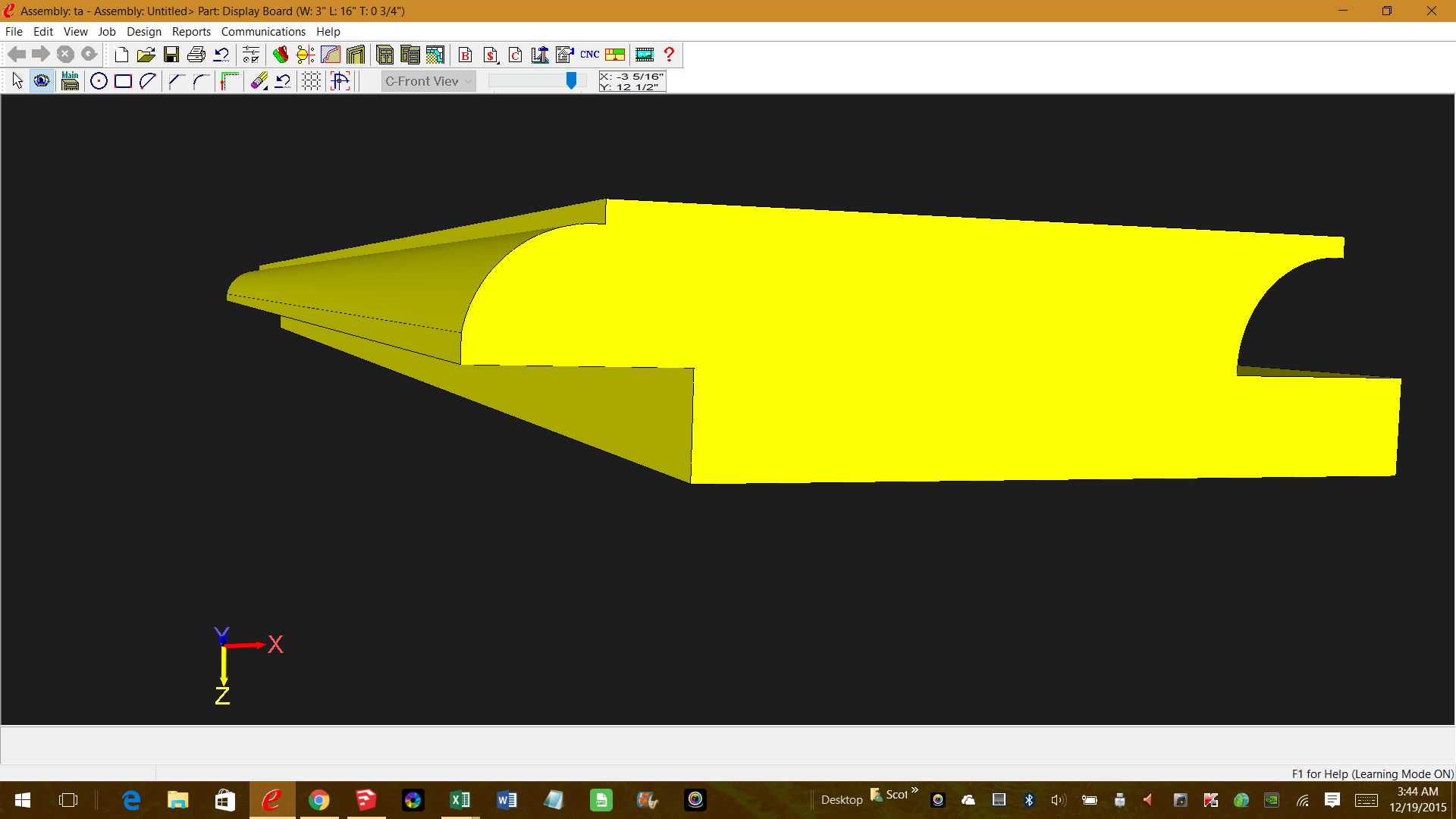This screenshot has height=819, width=1456.
Task: Click the CNC toolbar icon
Action: [x=589, y=55]
